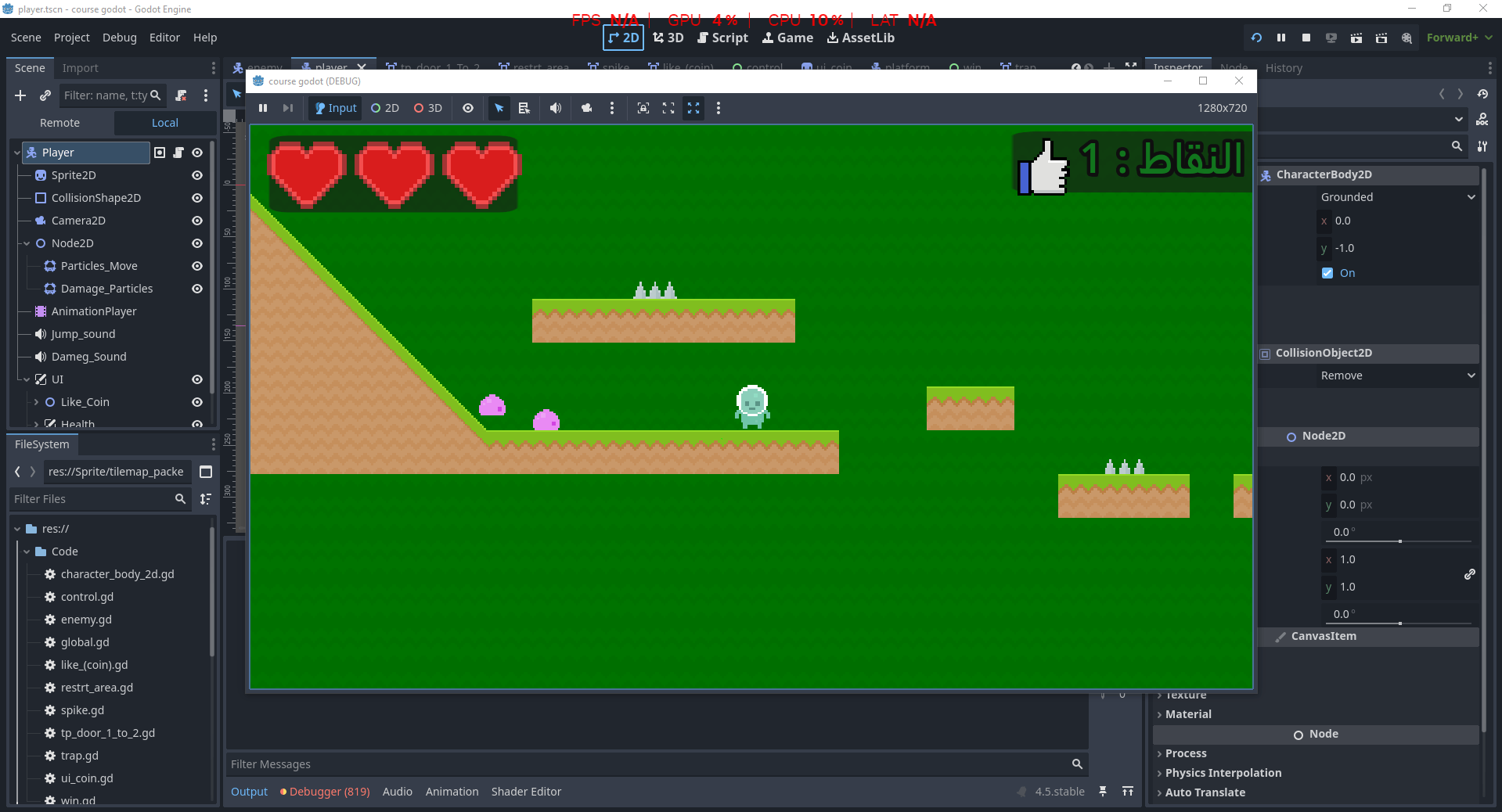Screen dimensions: 1502x812
Task: Click the add new node plus icon
Action: [x=20, y=95]
